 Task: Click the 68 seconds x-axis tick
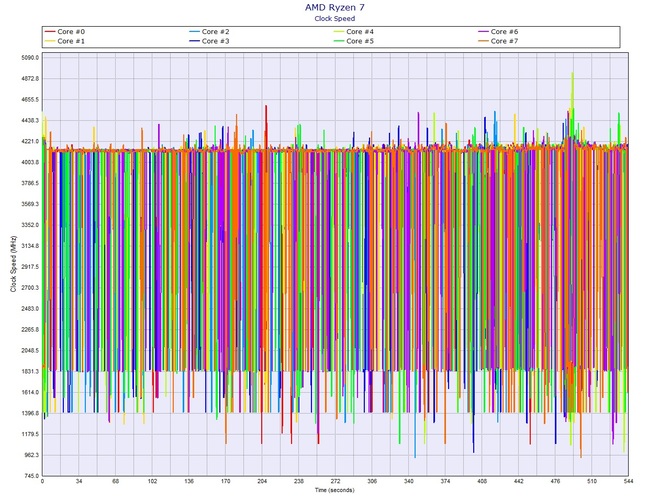point(115,481)
